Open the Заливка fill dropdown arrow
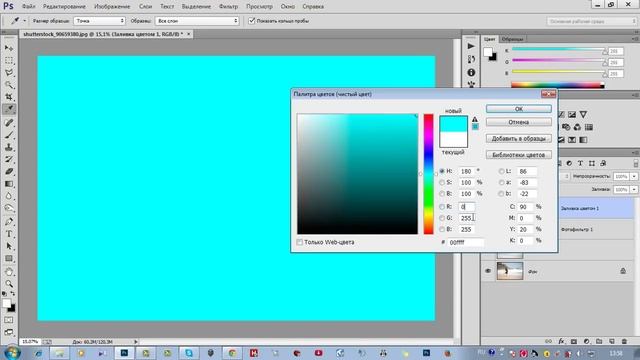 tap(634, 189)
